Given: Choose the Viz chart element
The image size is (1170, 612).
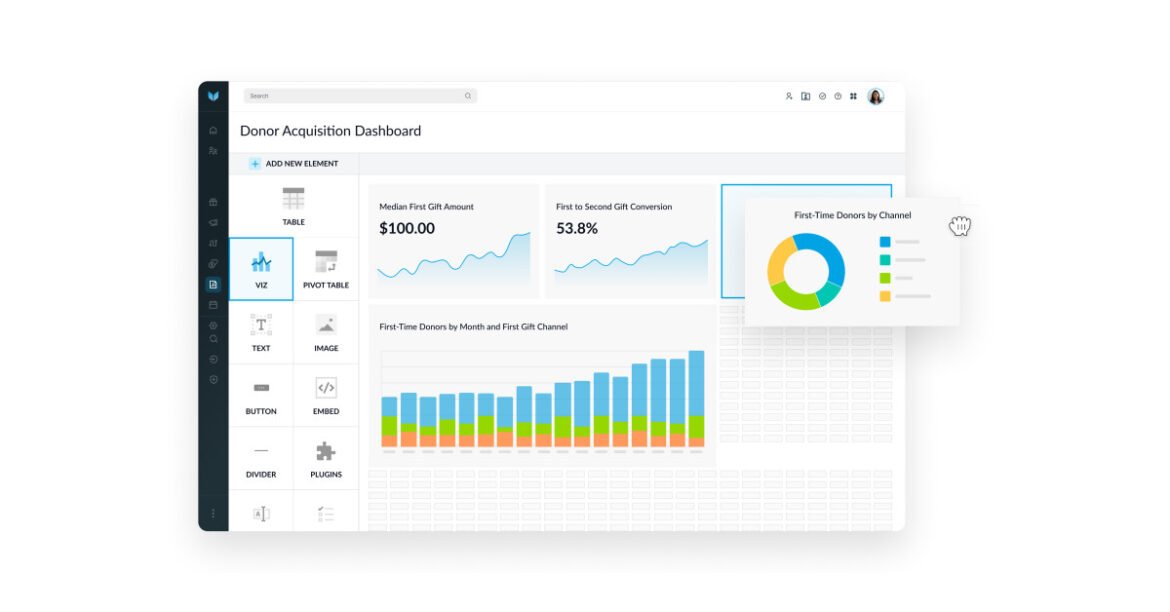Looking at the screenshot, I should (x=261, y=268).
